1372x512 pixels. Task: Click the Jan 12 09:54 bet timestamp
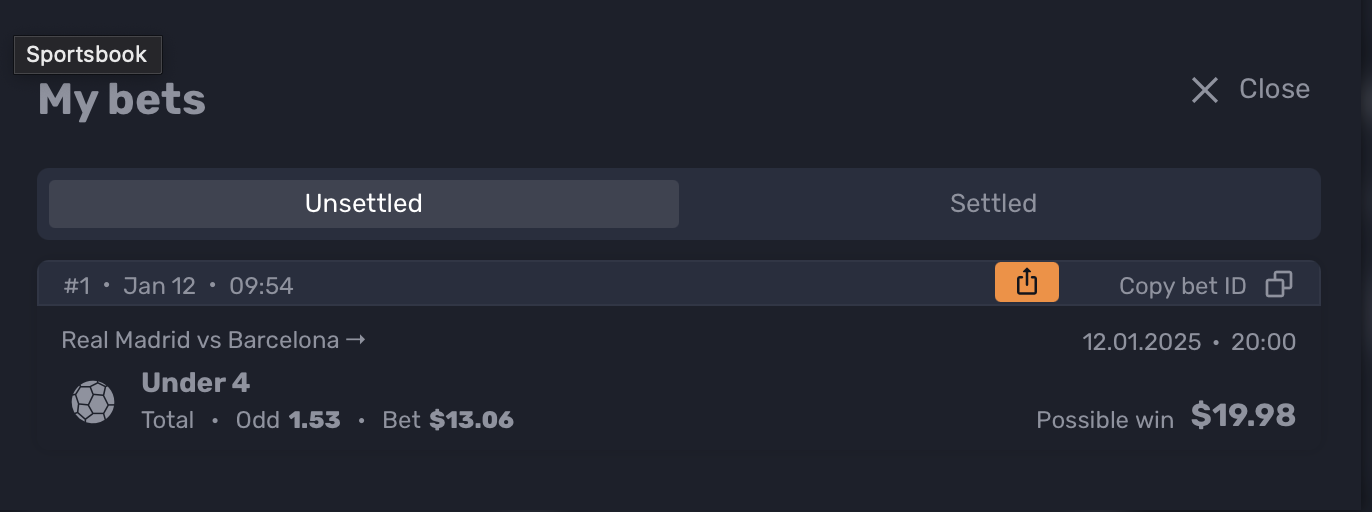pyautogui.click(x=208, y=286)
